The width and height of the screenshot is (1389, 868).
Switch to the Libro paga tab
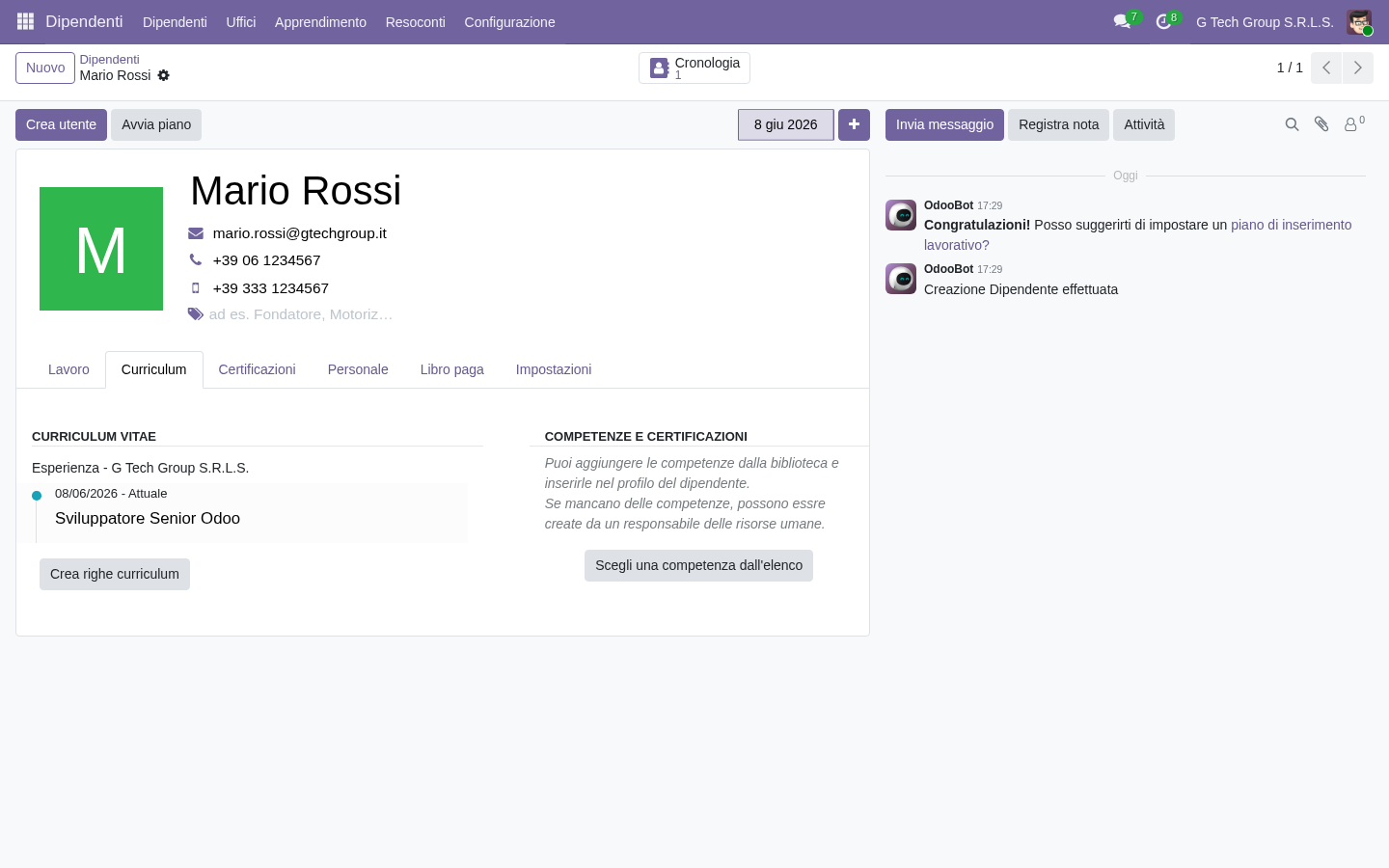coord(452,369)
